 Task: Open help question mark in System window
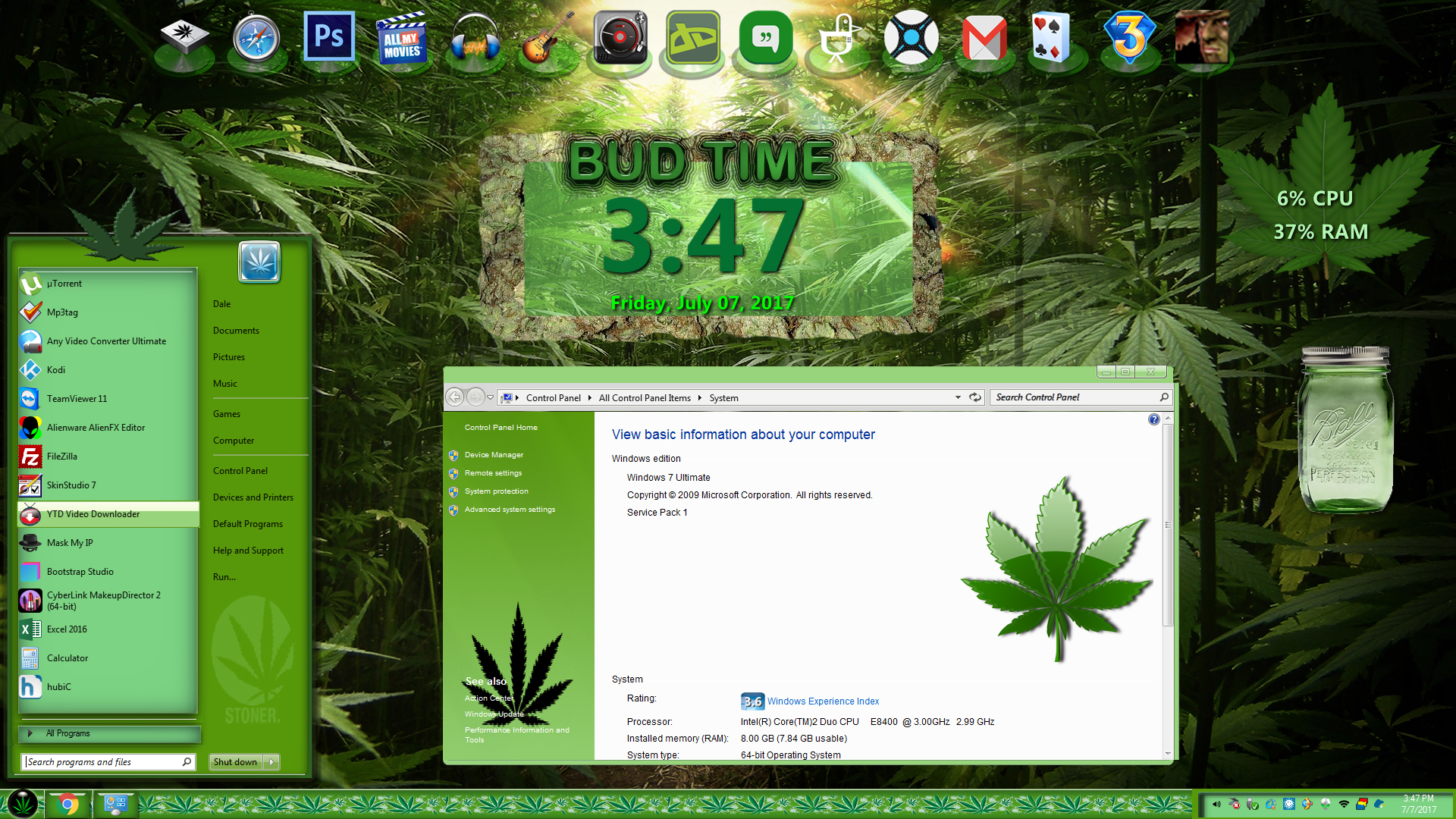(1154, 419)
